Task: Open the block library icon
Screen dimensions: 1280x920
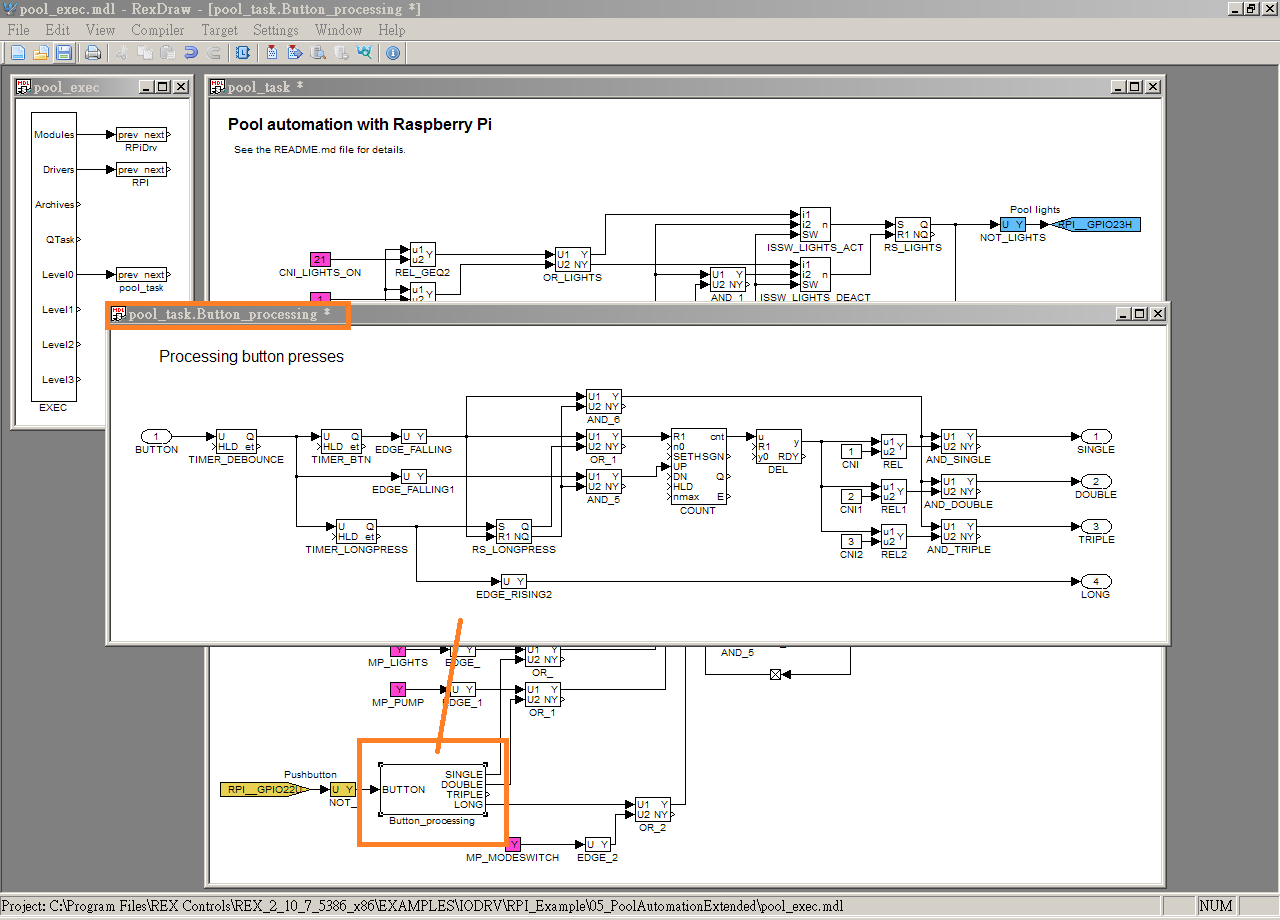Action: 243,52
